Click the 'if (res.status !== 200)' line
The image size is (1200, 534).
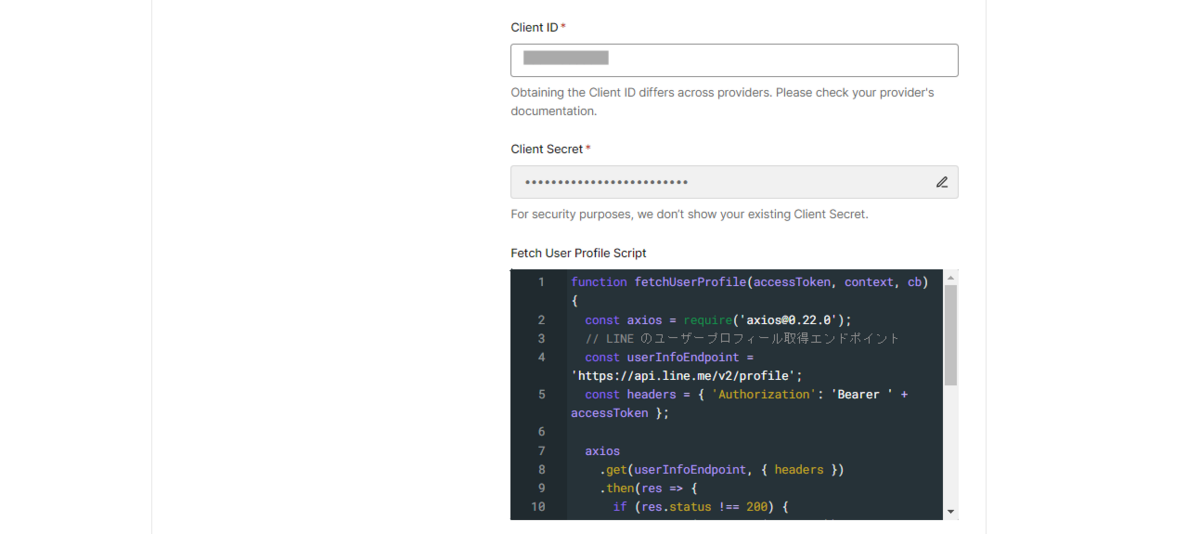(701, 507)
